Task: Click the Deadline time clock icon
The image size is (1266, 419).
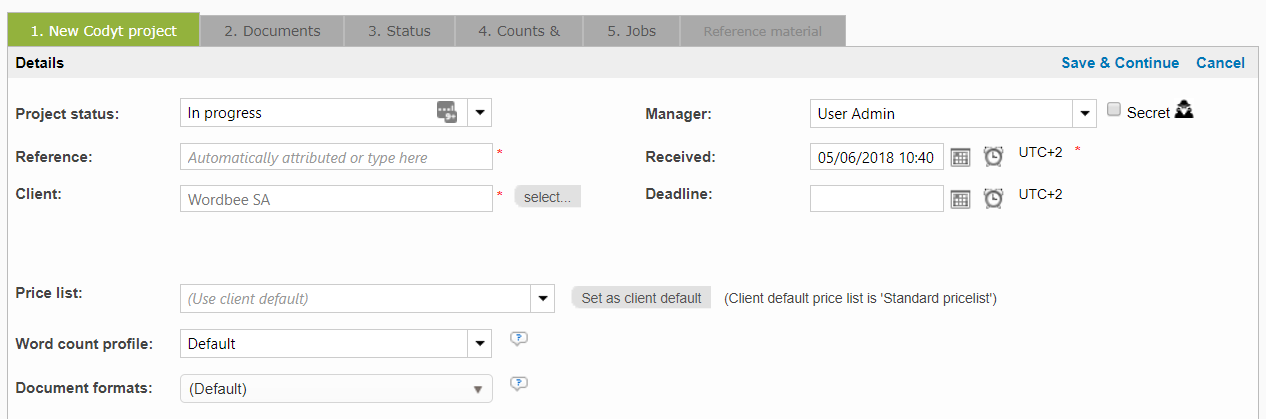Action: click(993, 199)
